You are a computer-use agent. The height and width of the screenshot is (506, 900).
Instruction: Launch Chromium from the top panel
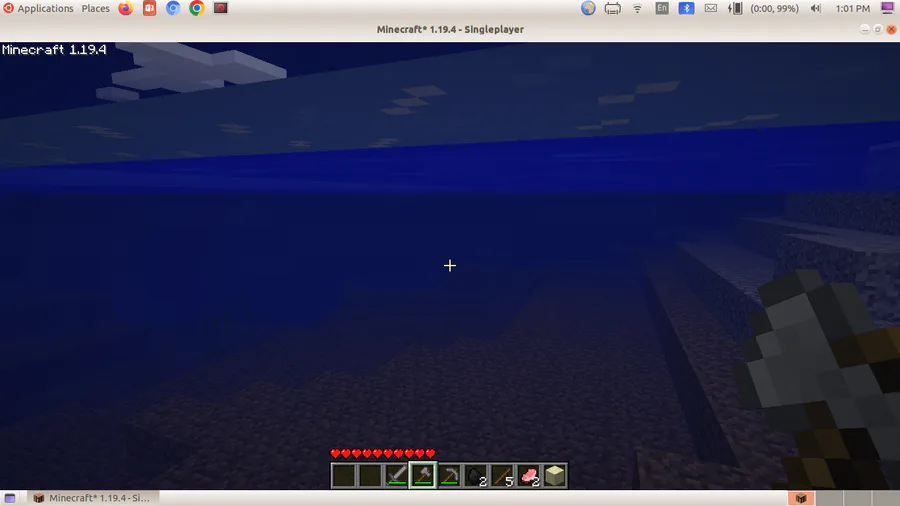(x=173, y=8)
